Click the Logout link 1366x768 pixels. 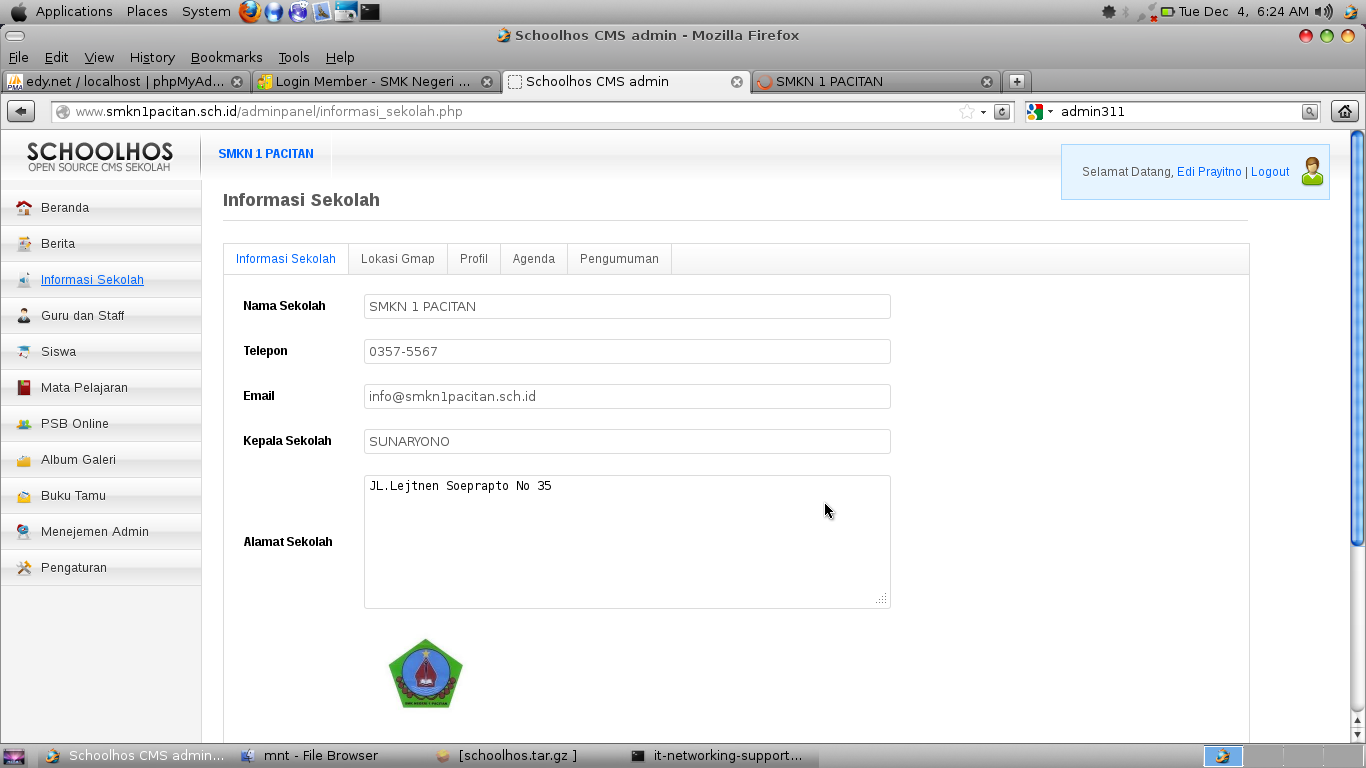click(x=1270, y=172)
